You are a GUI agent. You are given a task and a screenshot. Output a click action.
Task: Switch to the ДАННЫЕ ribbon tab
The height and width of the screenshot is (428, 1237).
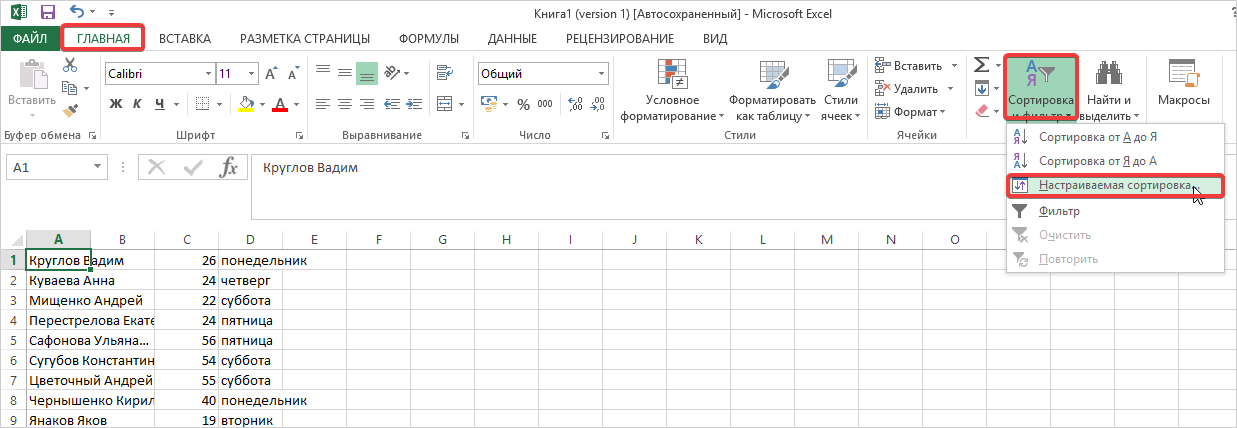pyautogui.click(x=512, y=39)
